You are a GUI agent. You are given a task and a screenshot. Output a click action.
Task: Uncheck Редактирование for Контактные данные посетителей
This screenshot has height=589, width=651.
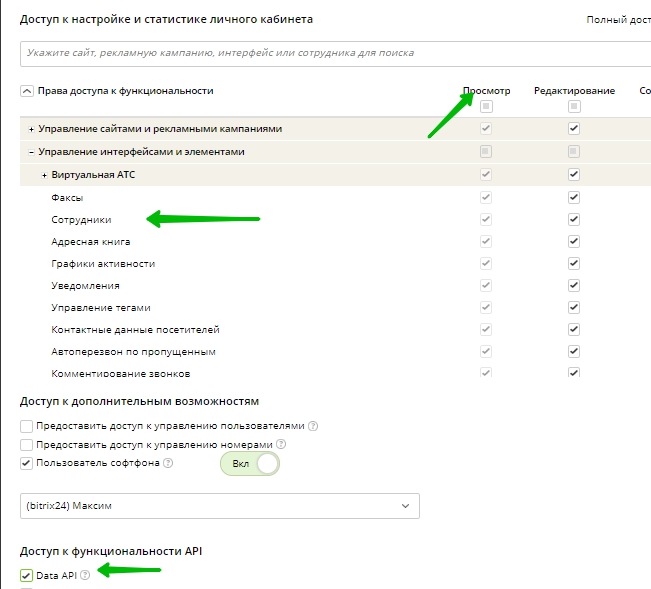tap(574, 329)
